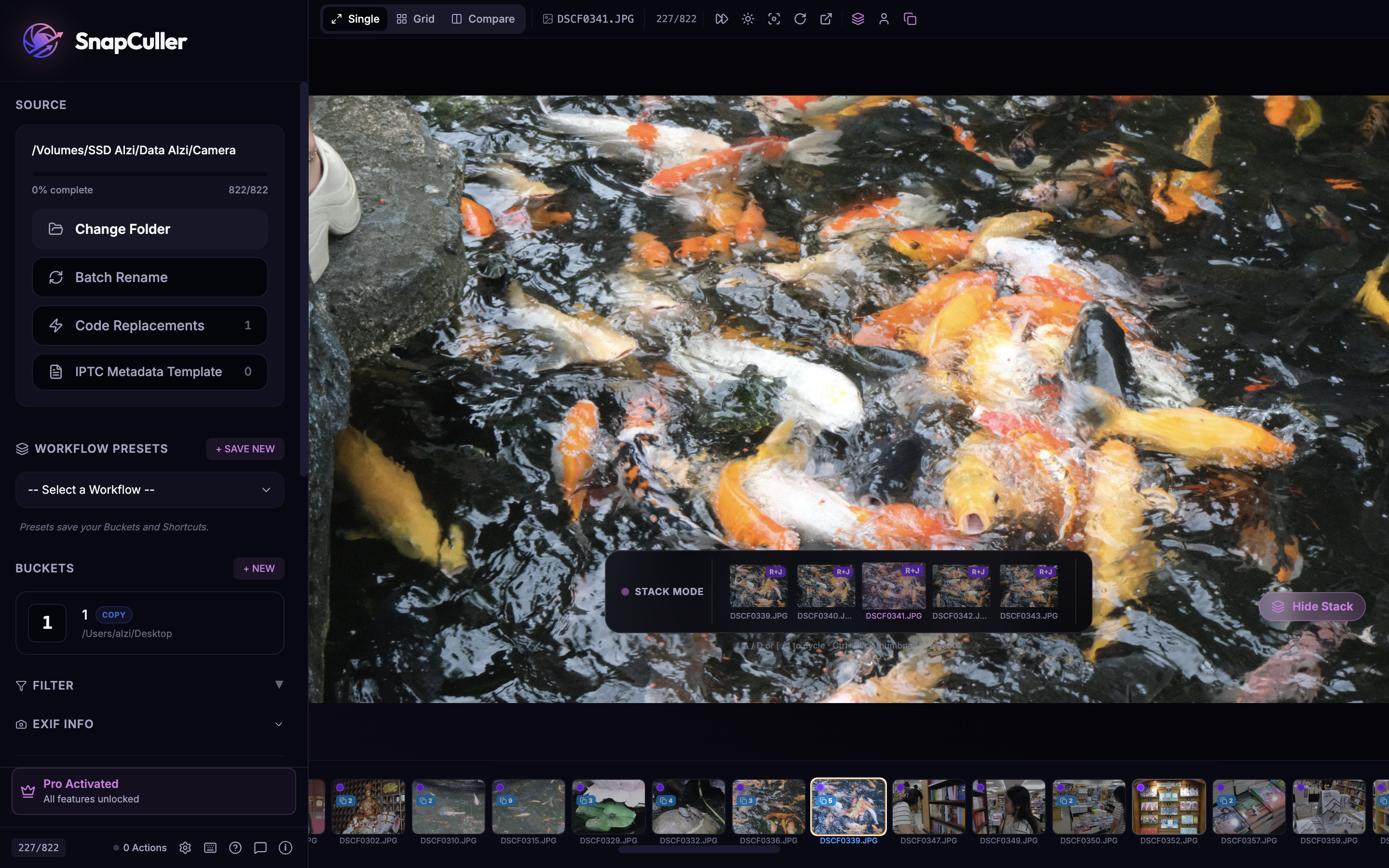1389x868 pixels.
Task: Select bucket number 1 tile
Action: [47, 623]
